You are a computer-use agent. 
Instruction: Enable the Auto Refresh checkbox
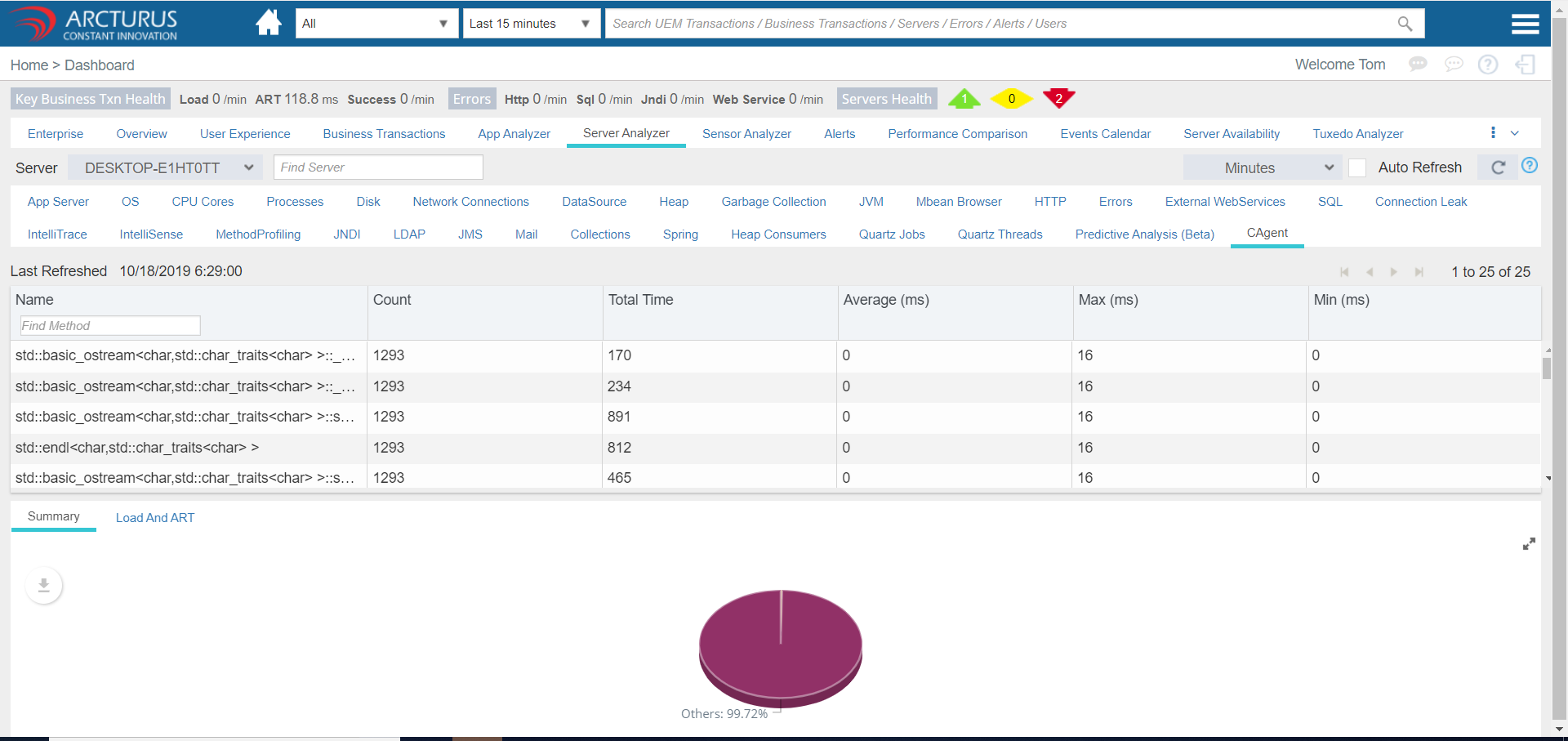(x=1357, y=167)
